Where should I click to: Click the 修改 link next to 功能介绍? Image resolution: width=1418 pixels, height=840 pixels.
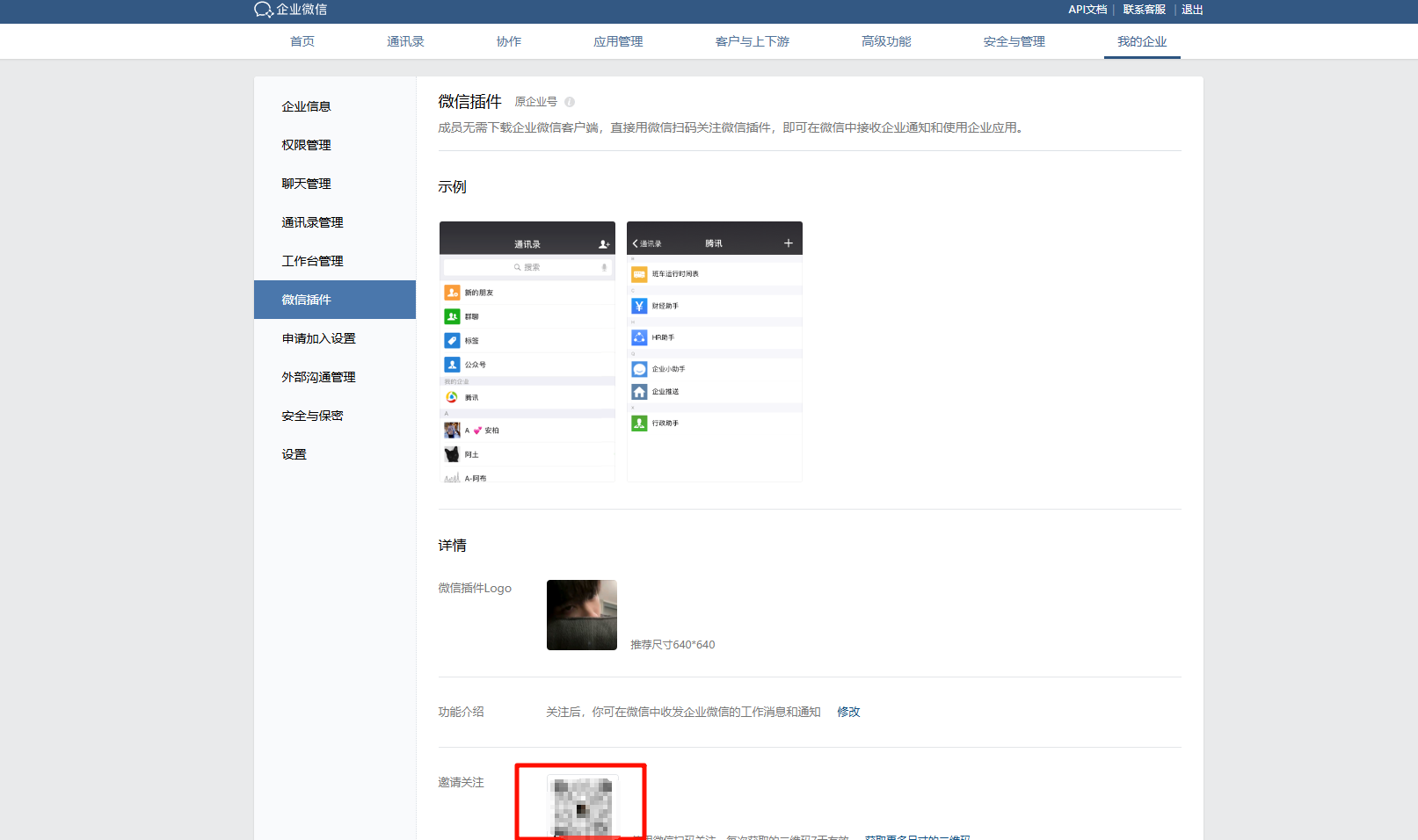coord(848,712)
